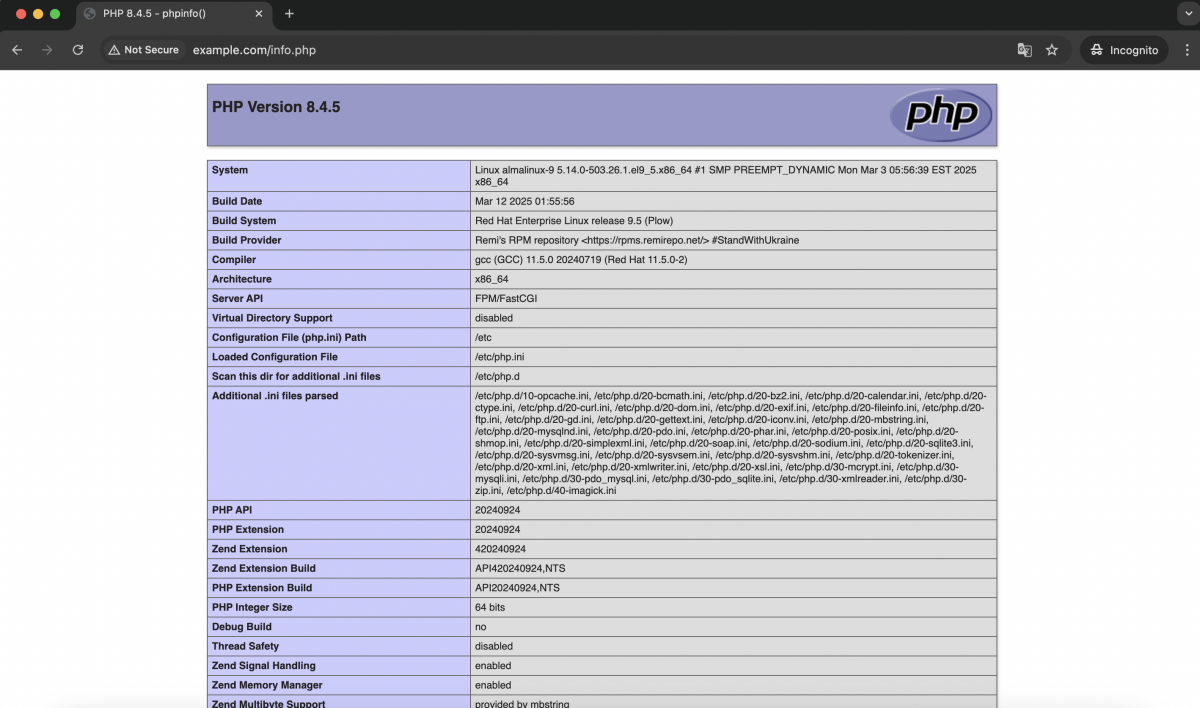Open a new tab with plus icon
Viewport: 1200px width, 708px height.
click(x=289, y=14)
